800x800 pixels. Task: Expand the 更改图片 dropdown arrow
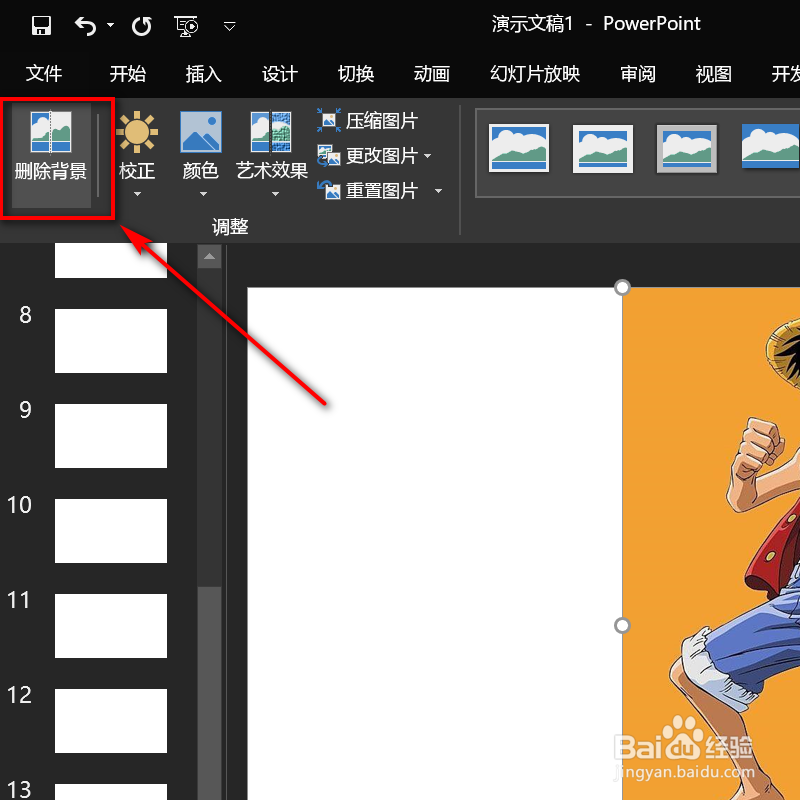428,156
